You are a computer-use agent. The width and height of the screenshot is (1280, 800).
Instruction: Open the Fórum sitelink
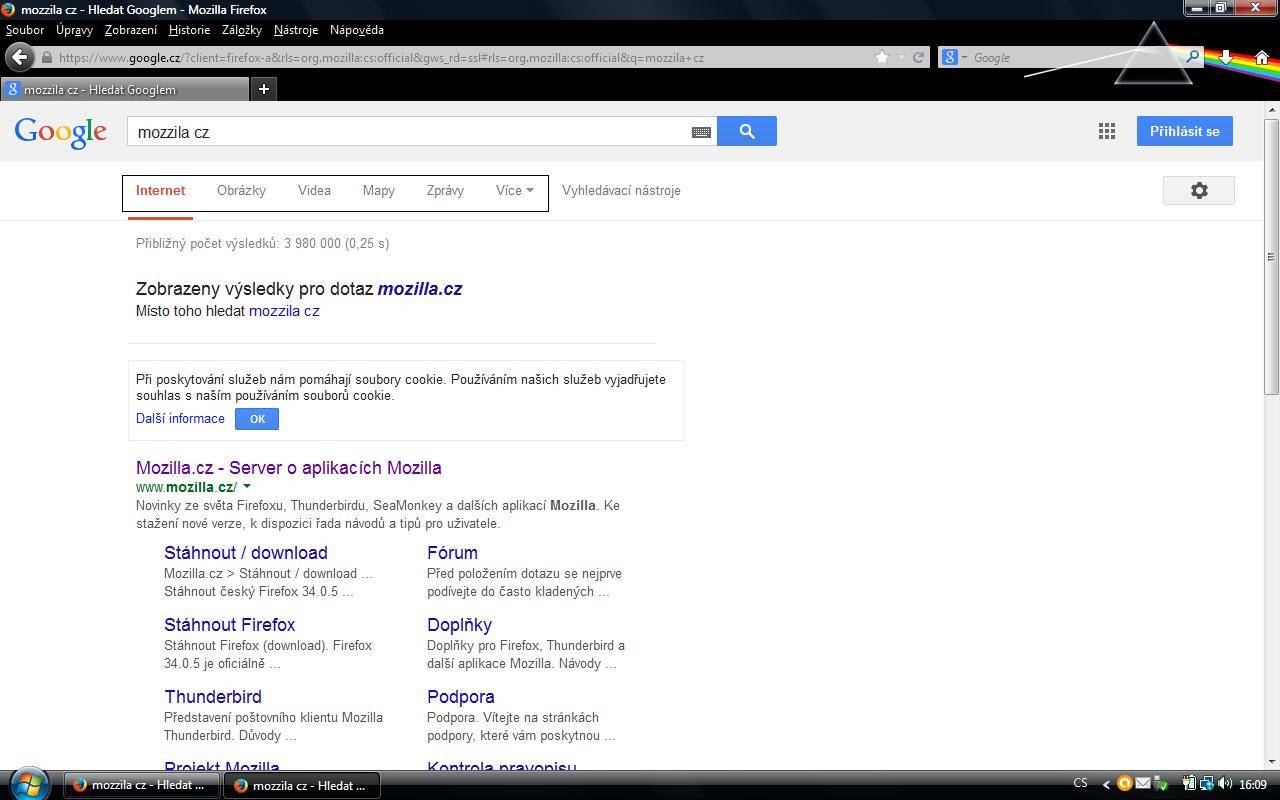452,553
